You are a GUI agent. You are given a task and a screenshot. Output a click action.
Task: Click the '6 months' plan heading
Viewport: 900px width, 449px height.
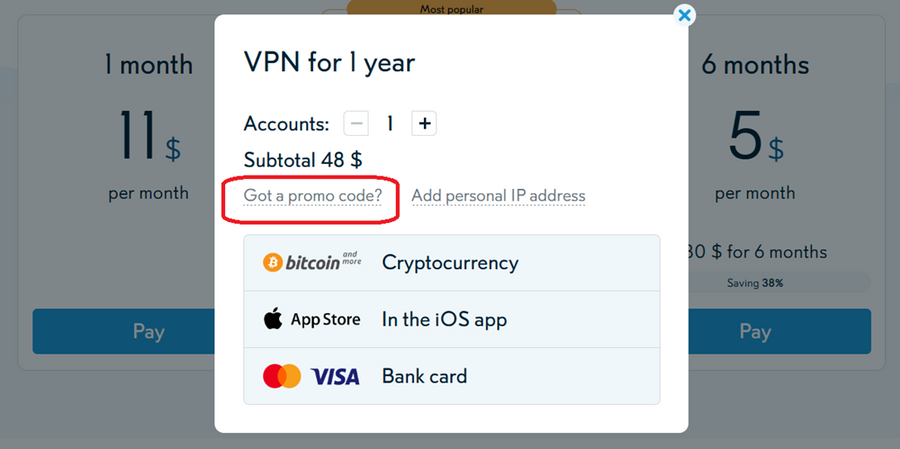click(x=755, y=66)
